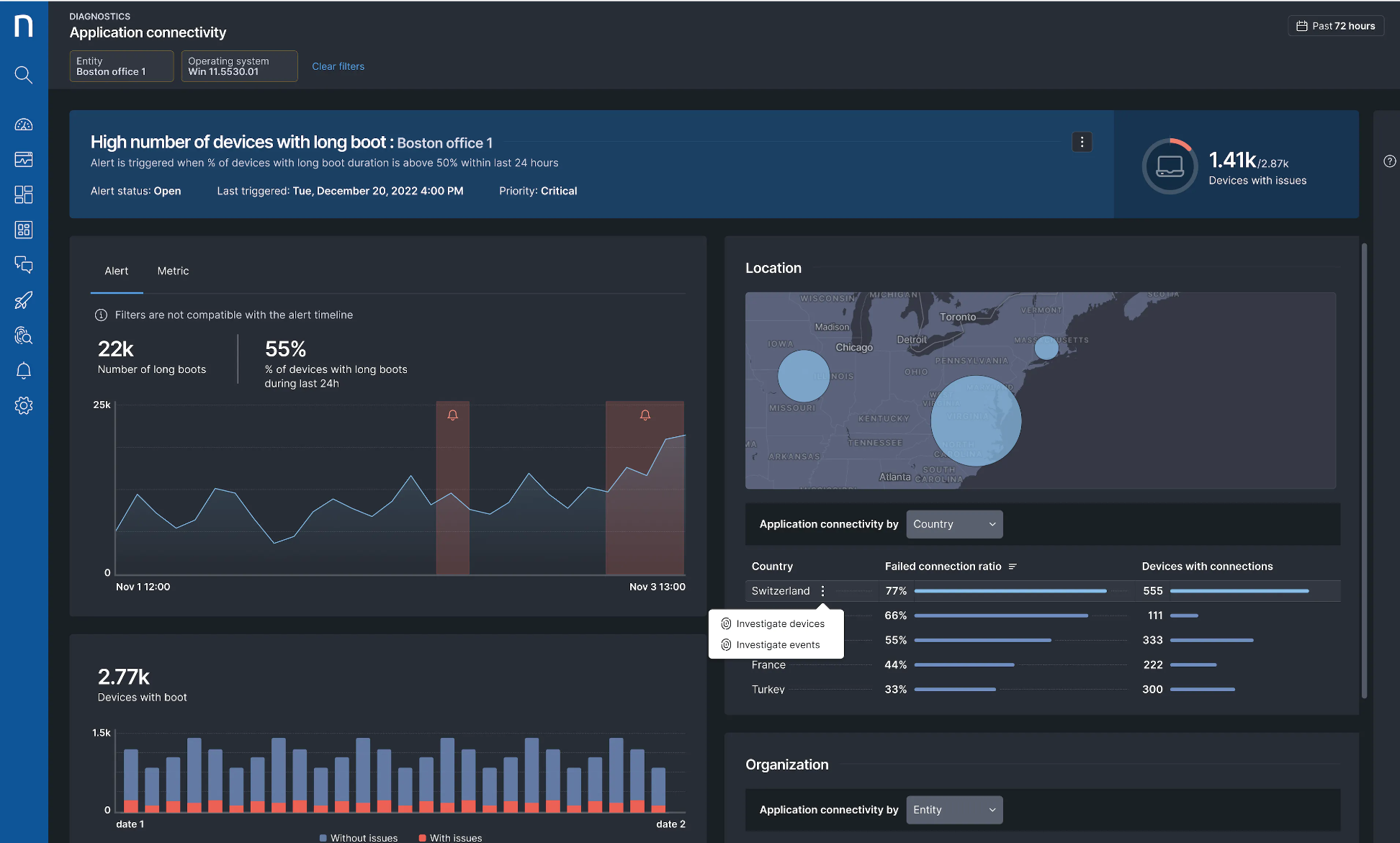Open the Past 72 hours time picker
This screenshot has height=843, width=1400.
(1336, 25)
